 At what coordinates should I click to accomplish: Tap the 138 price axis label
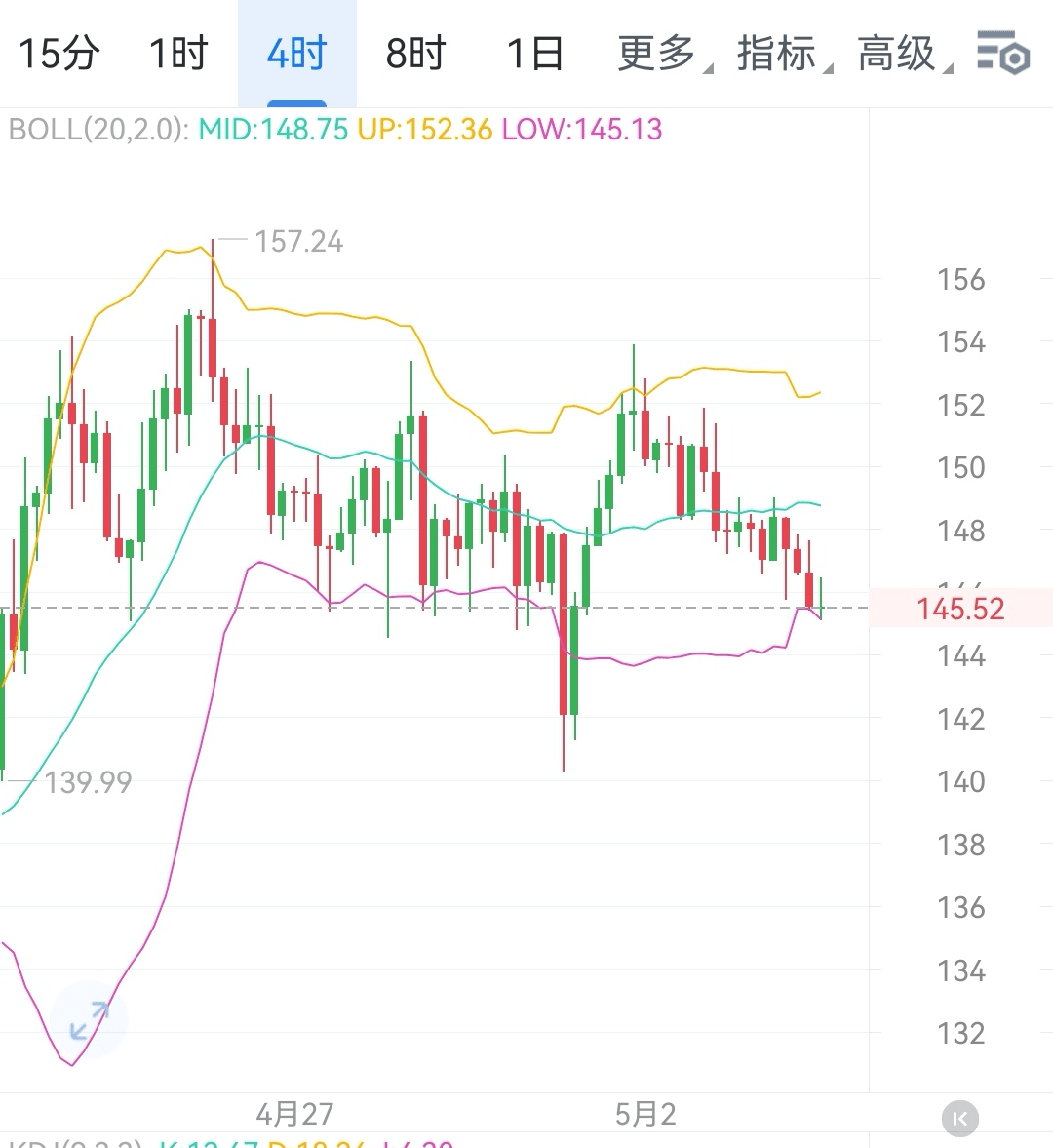(961, 845)
